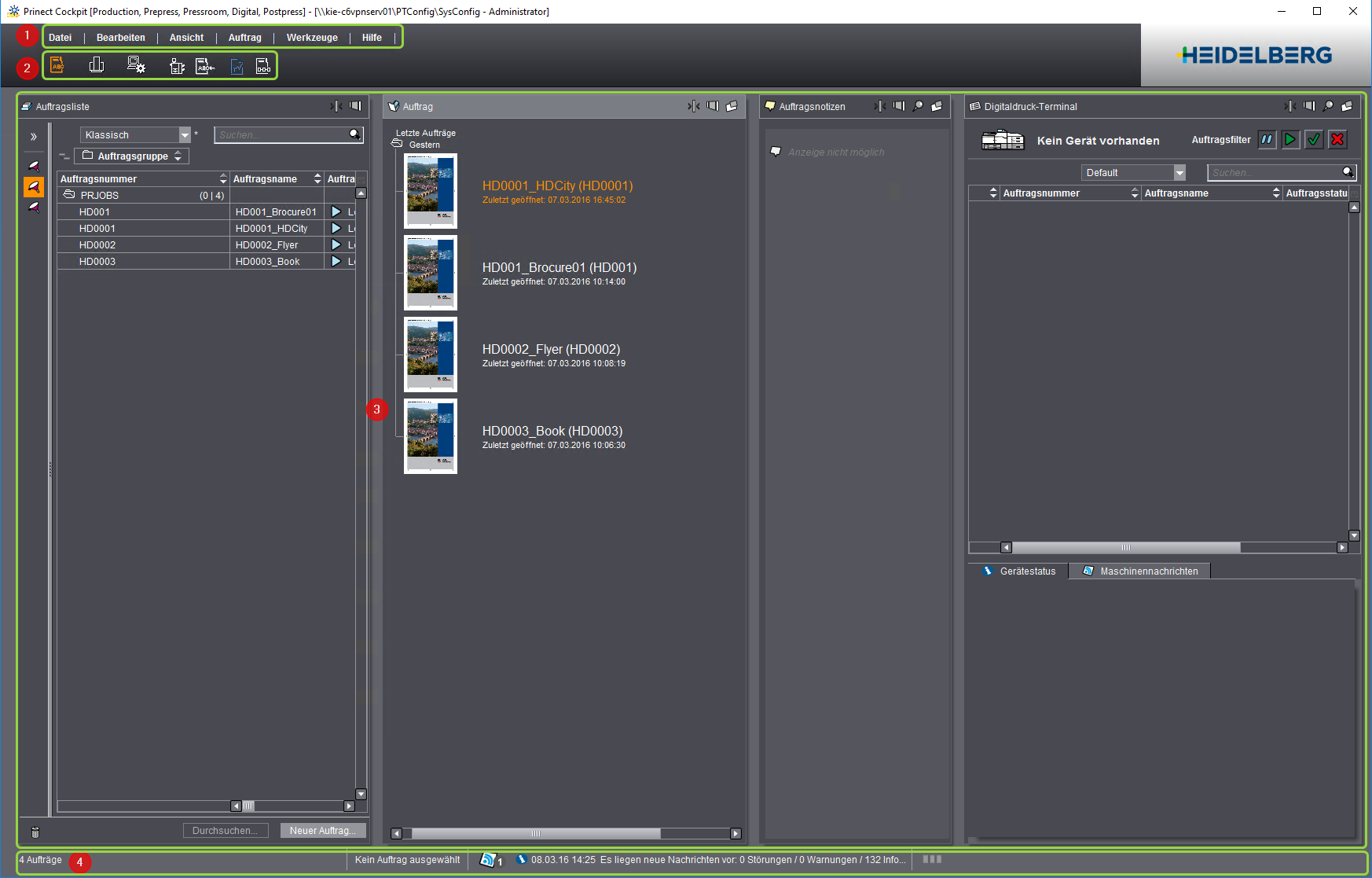The width and height of the screenshot is (1372, 878).
Task: Click the magnifier icon in the Digitaldruck-Terminal header
Action: tap(1328, 106)
